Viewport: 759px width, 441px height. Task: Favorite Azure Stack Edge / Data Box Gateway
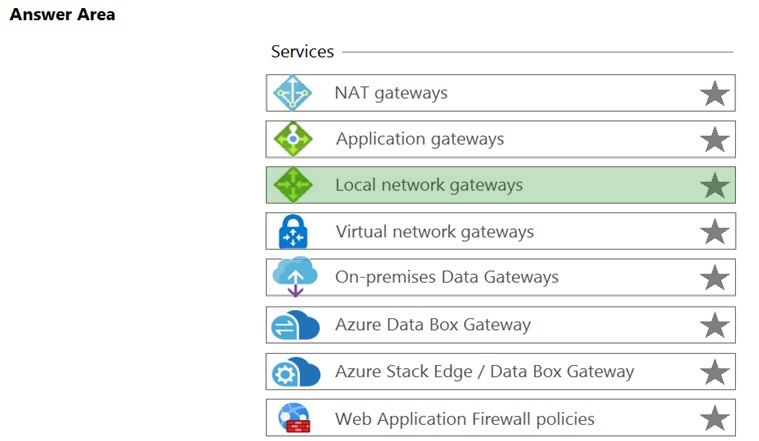tap(714, 372)
